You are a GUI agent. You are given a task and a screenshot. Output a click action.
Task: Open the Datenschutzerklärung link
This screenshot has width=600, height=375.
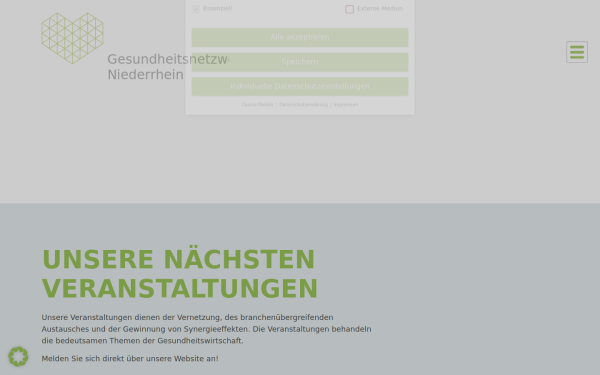click(303, 104)
